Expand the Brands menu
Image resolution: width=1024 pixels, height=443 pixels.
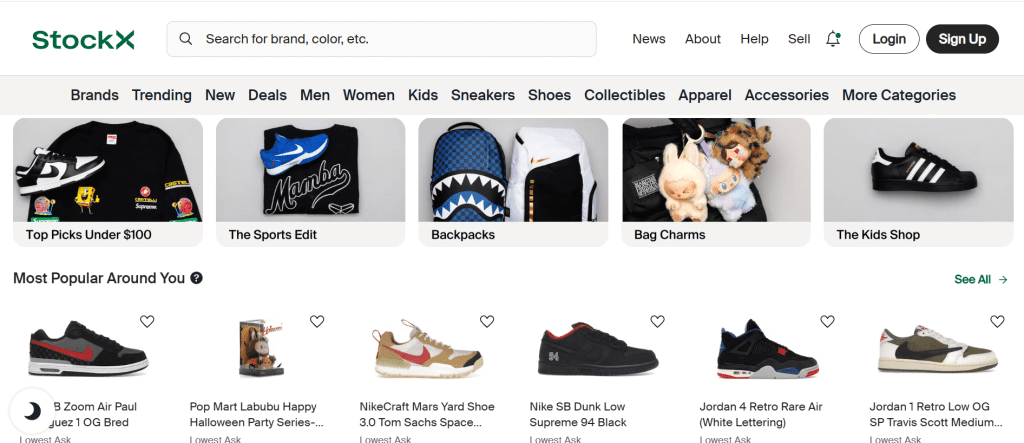(x=94, y=95)
